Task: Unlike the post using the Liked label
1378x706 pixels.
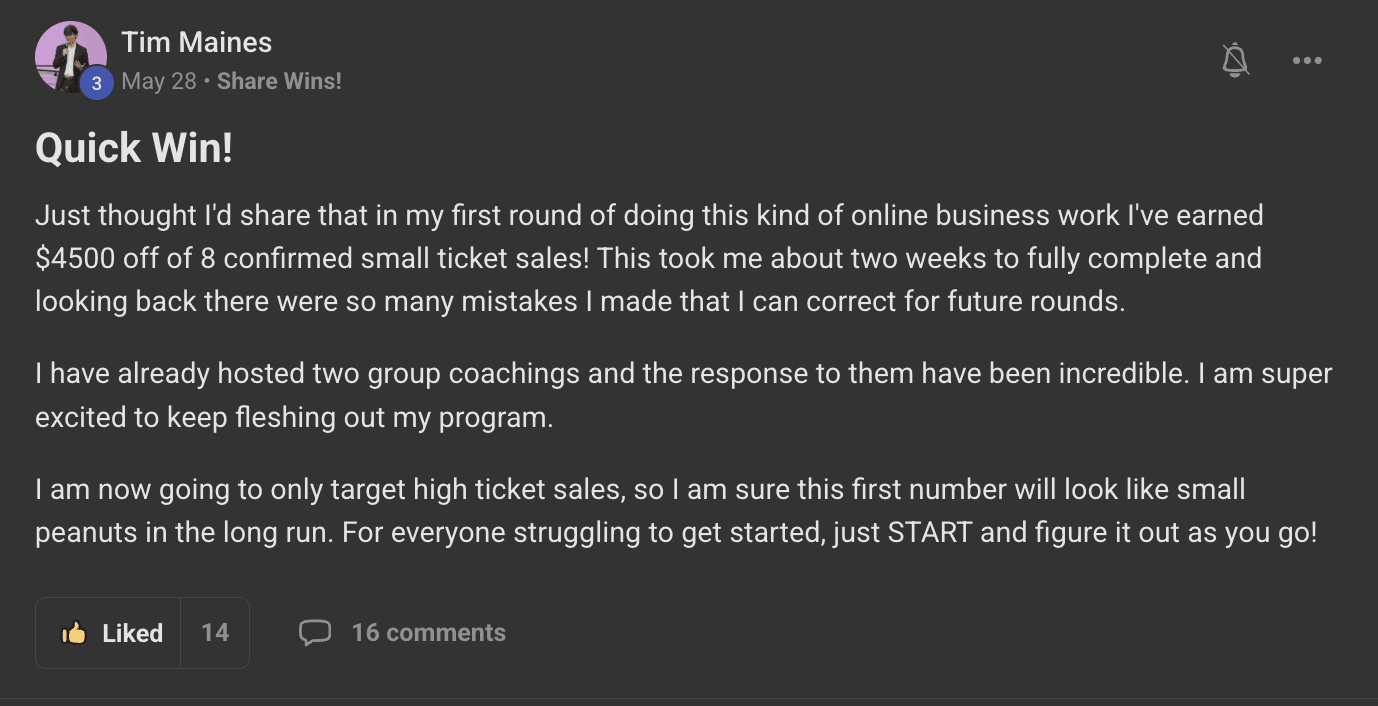Action: pos(132,633)
